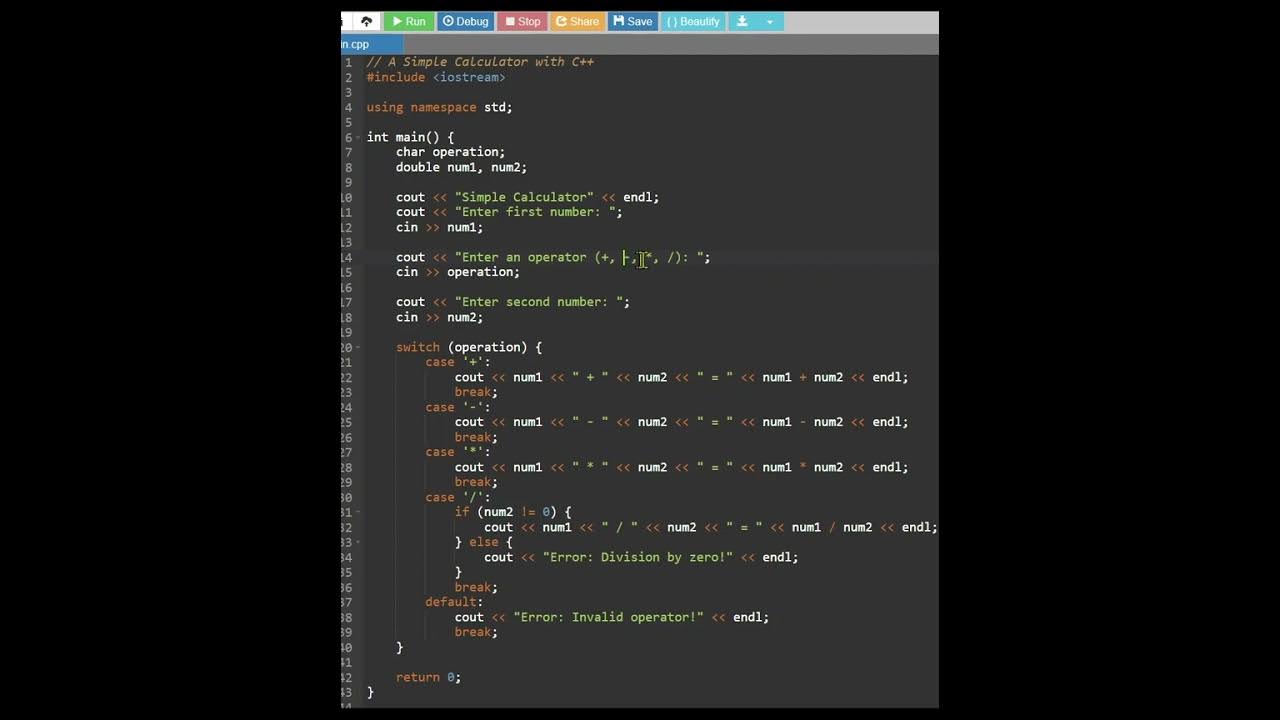Viewport: 1280px width, 720px height.
Task: Select the main.cpp file tab
Action: click(372, 44)
